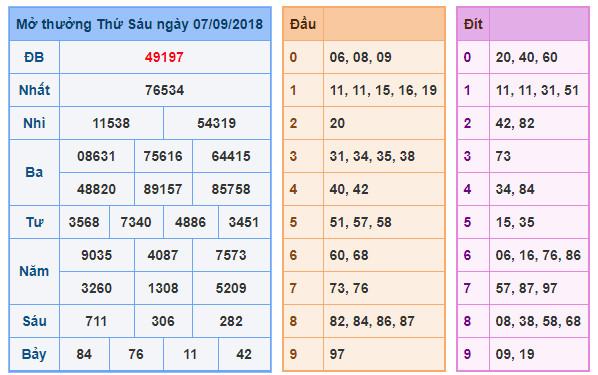598x375 pixels.
Task: Select the ĐB prize label
Action: coord(34,57)
